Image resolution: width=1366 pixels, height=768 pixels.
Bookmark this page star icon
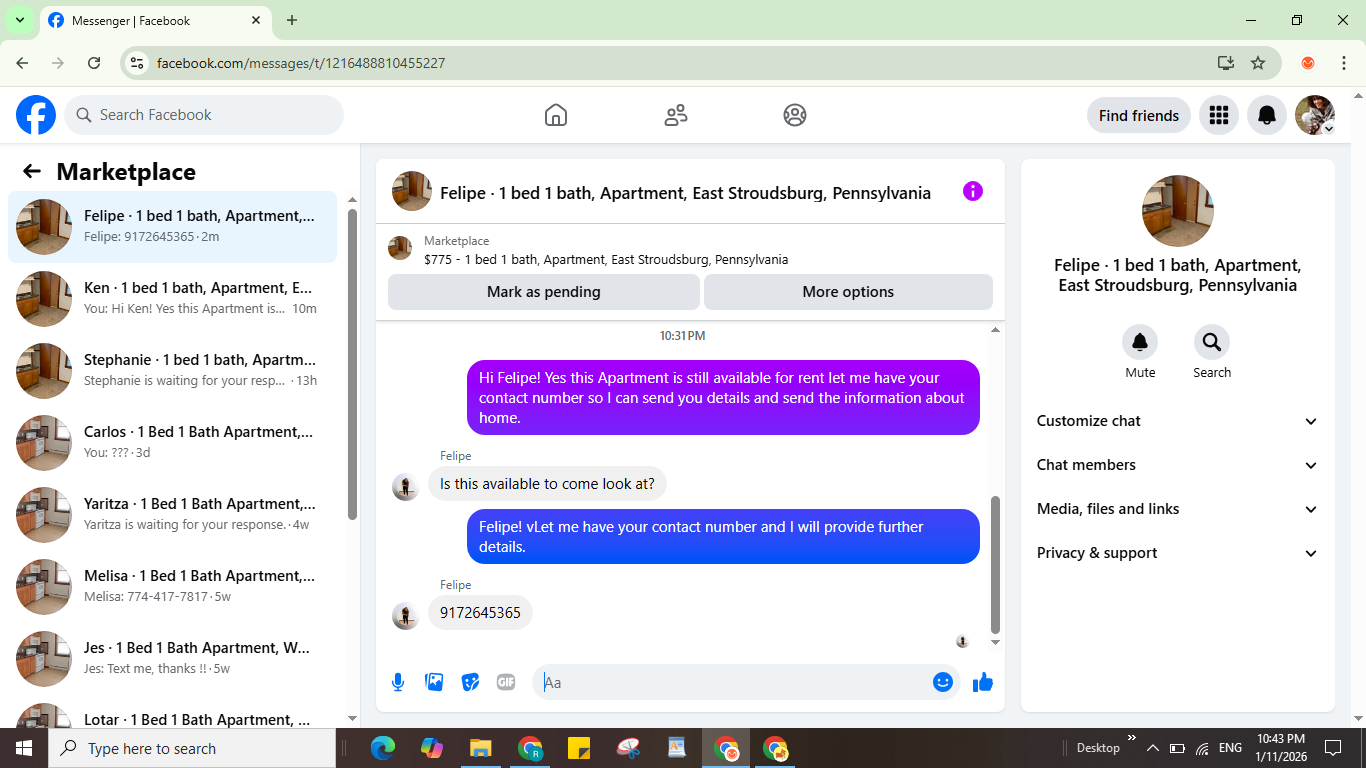(1258, 63)
